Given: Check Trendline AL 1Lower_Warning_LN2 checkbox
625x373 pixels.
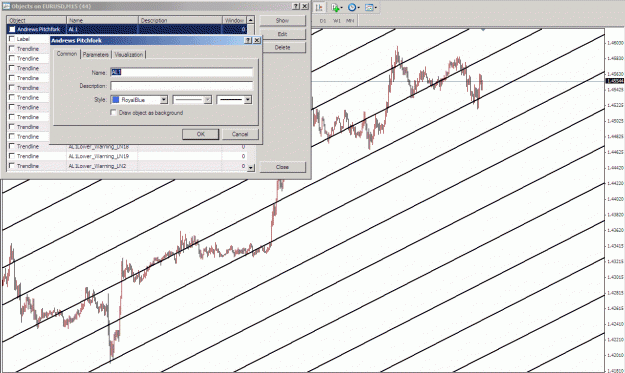Looking at the screenshot, I should [x=12, y=166].
